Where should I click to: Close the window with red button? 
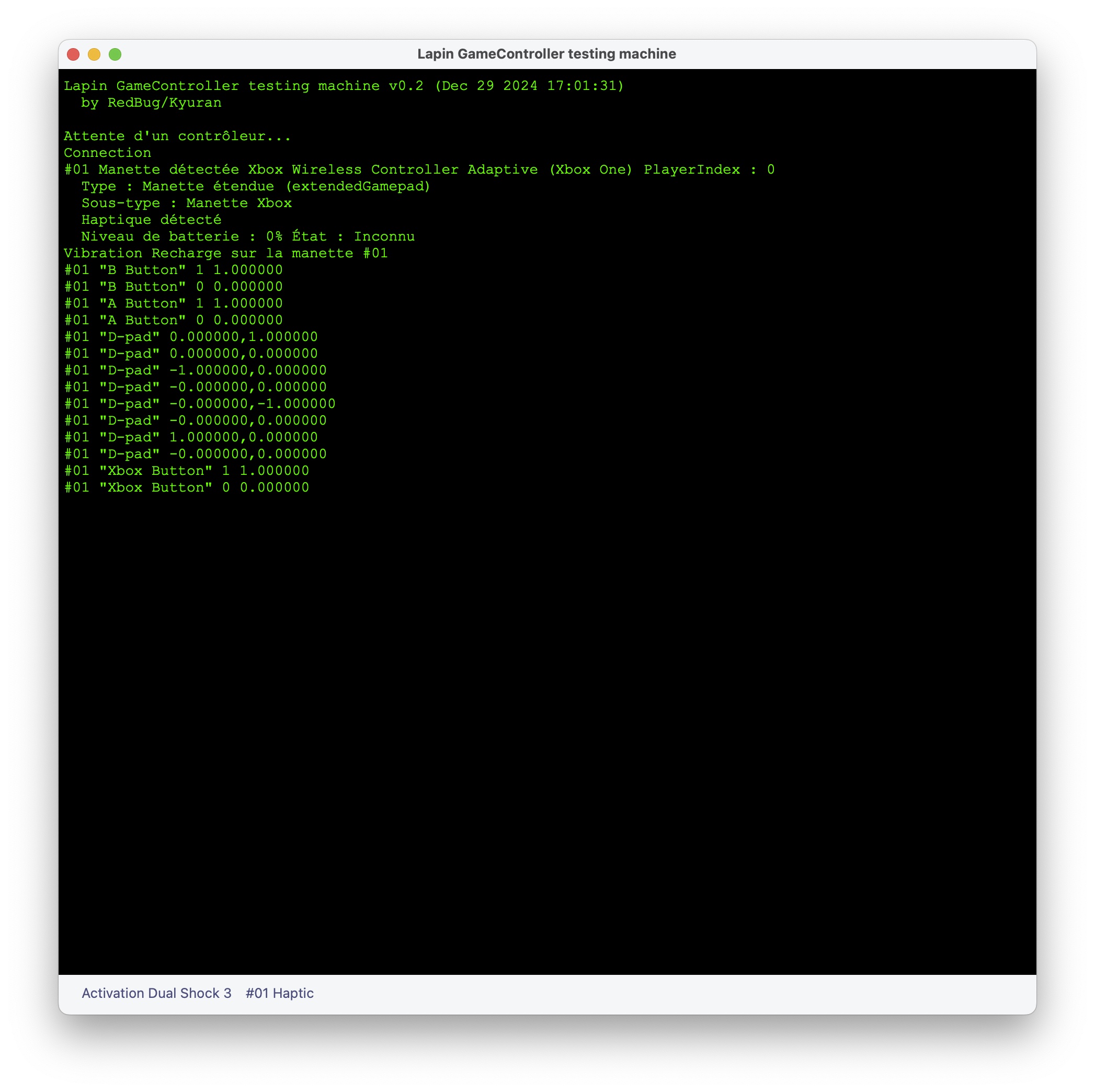(73, 54)
